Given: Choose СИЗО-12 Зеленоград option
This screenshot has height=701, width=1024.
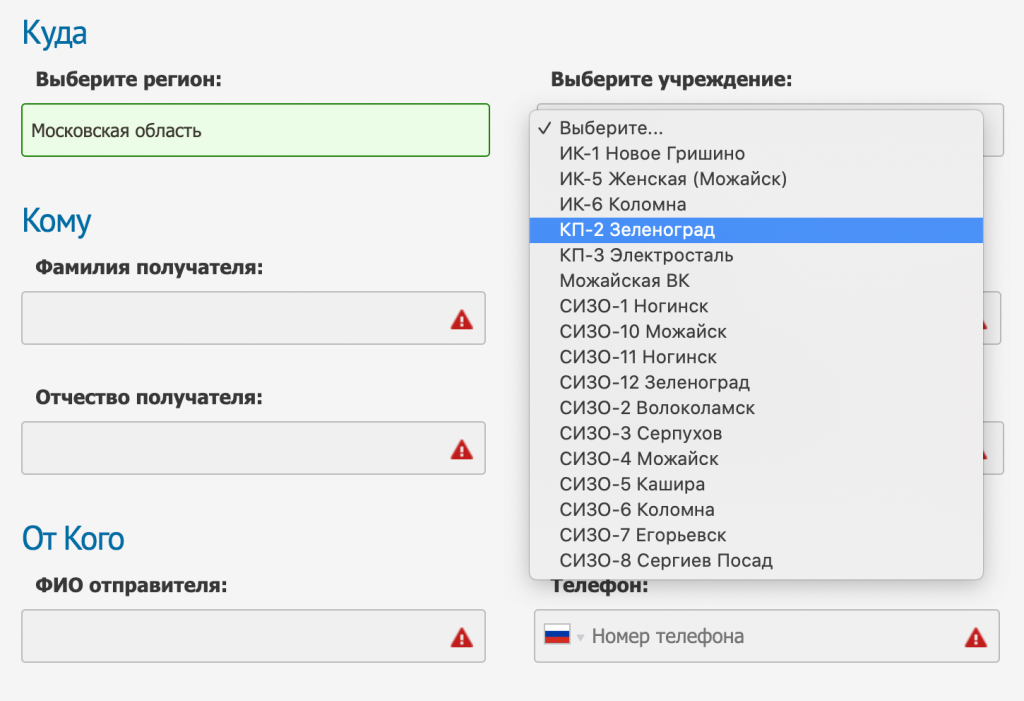Looking at the screenshot, I should tap(654, 382).
